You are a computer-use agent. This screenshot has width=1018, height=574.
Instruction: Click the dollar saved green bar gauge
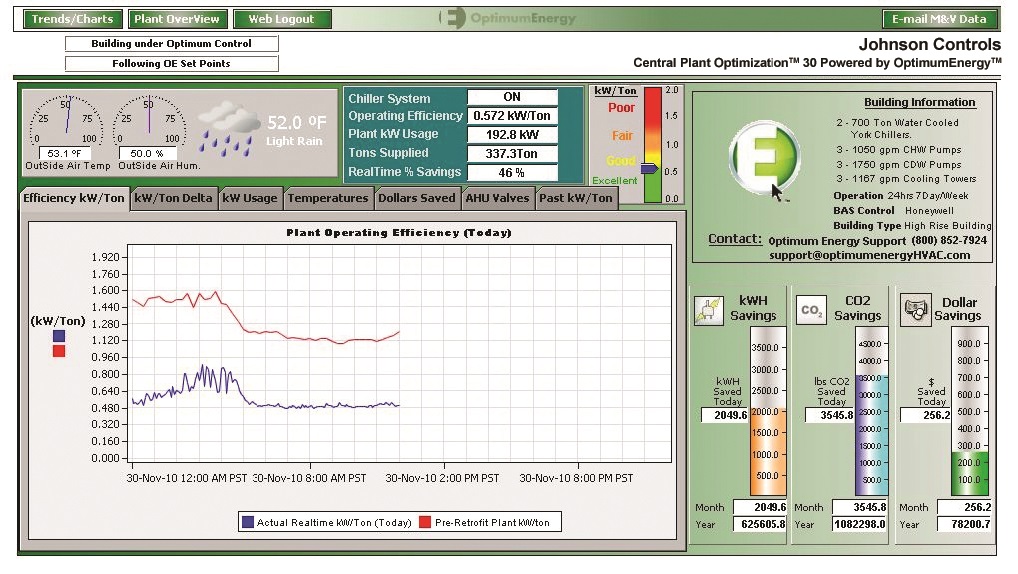pyautogui.click(x=972, y=410)
